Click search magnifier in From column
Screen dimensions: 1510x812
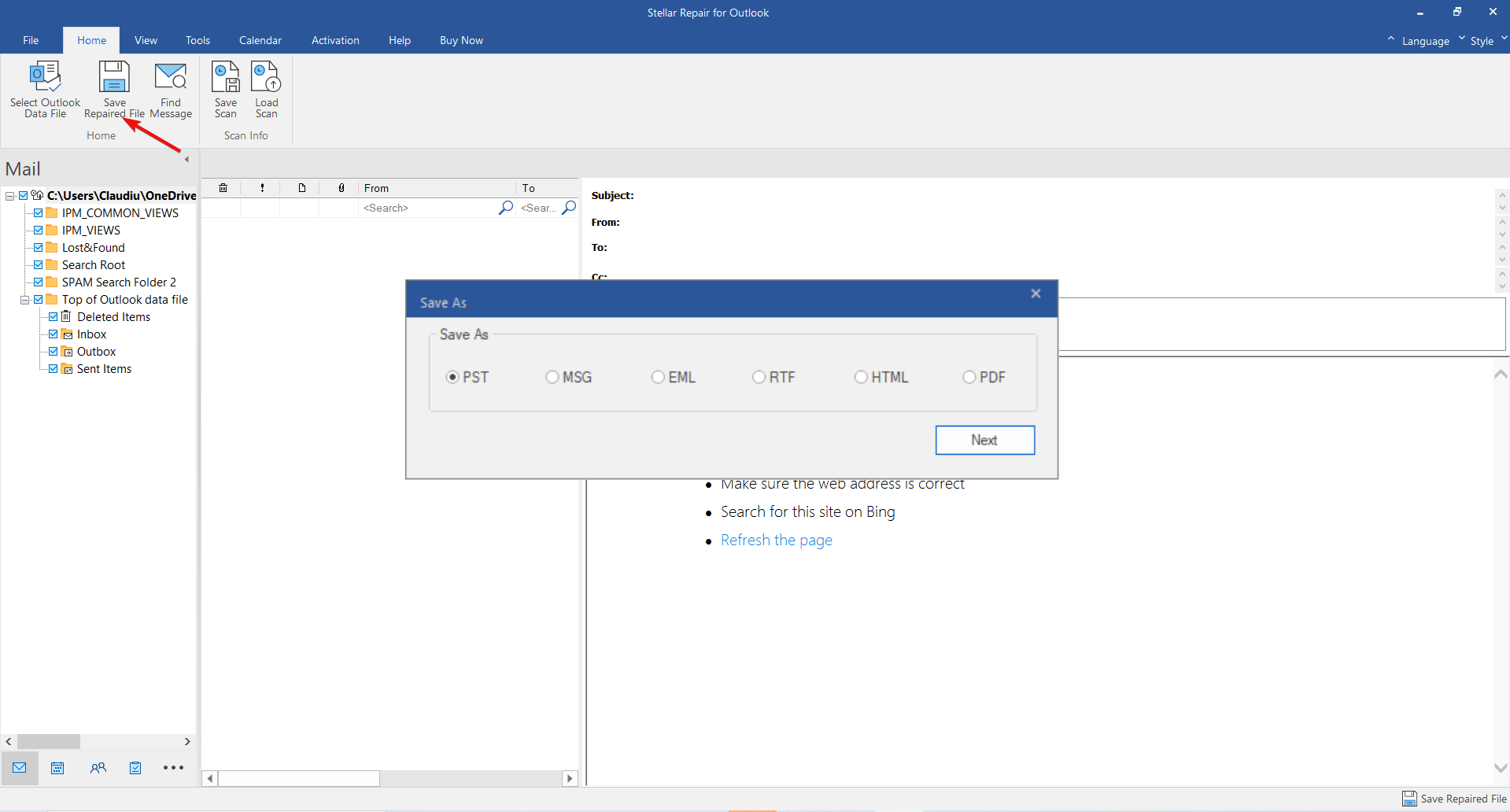click(506, 208)
